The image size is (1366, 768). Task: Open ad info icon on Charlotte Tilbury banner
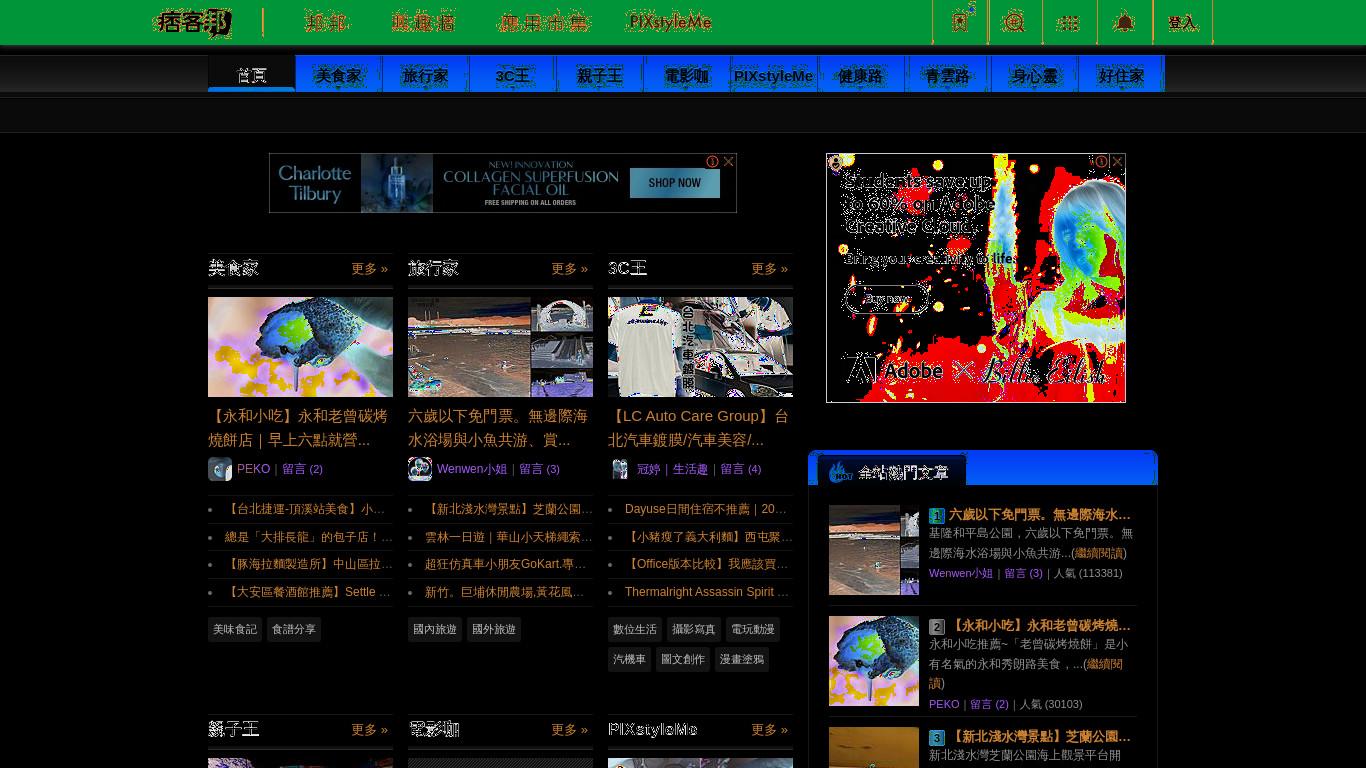point(713,161)
